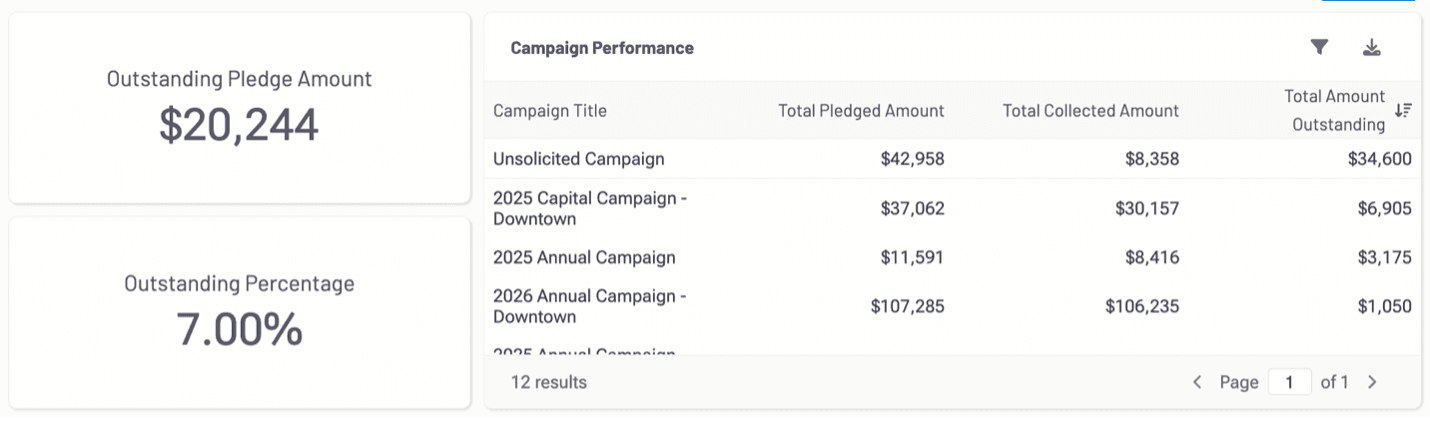The width and height of the screenshot is (1430, 421).
Task: Sort by the Campaign Title column header
Action: pos(550,111)
